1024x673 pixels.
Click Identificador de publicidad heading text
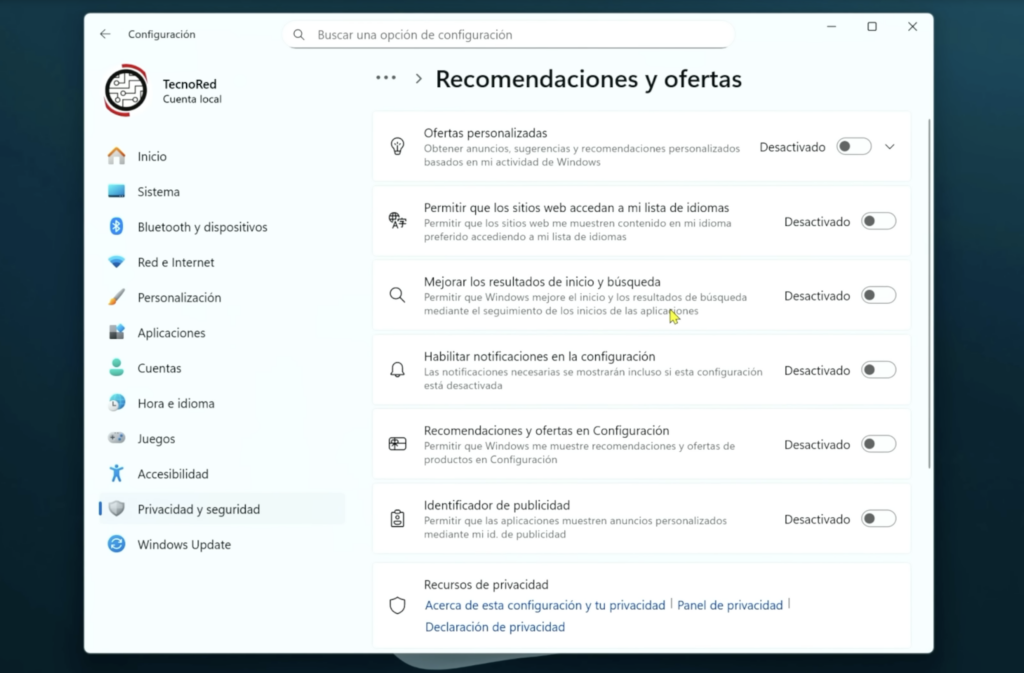coord(497,505)
